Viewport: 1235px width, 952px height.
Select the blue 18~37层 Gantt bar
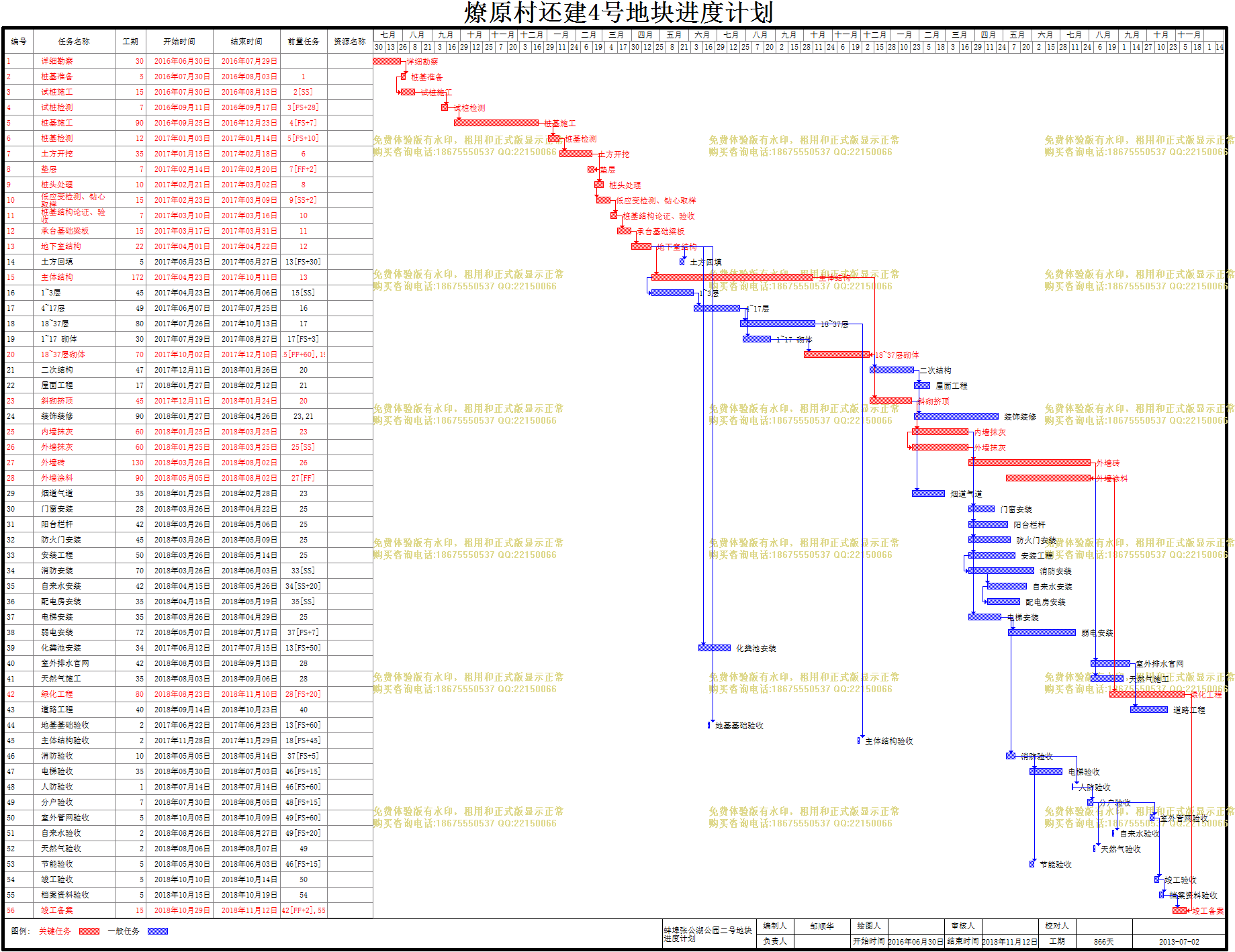point(778,324)
